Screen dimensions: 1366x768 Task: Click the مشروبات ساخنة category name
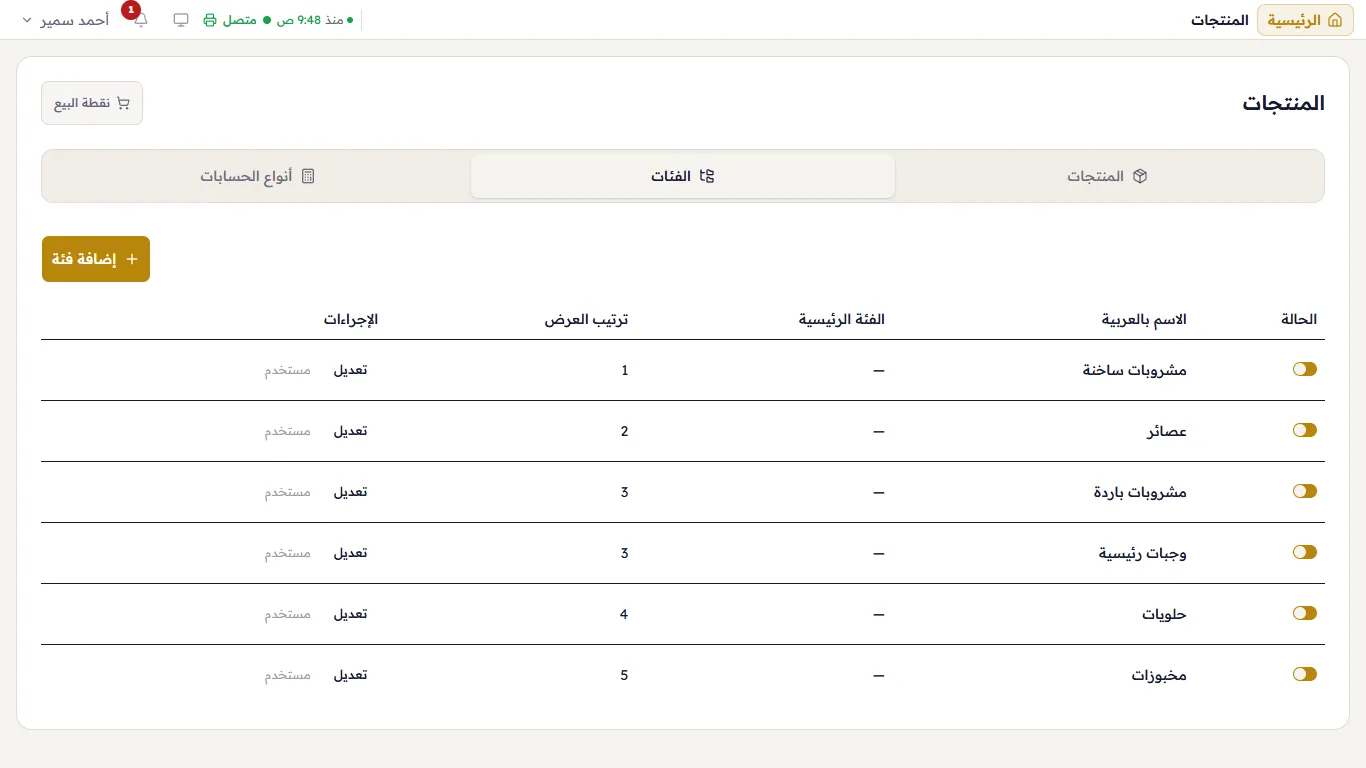1134,370
